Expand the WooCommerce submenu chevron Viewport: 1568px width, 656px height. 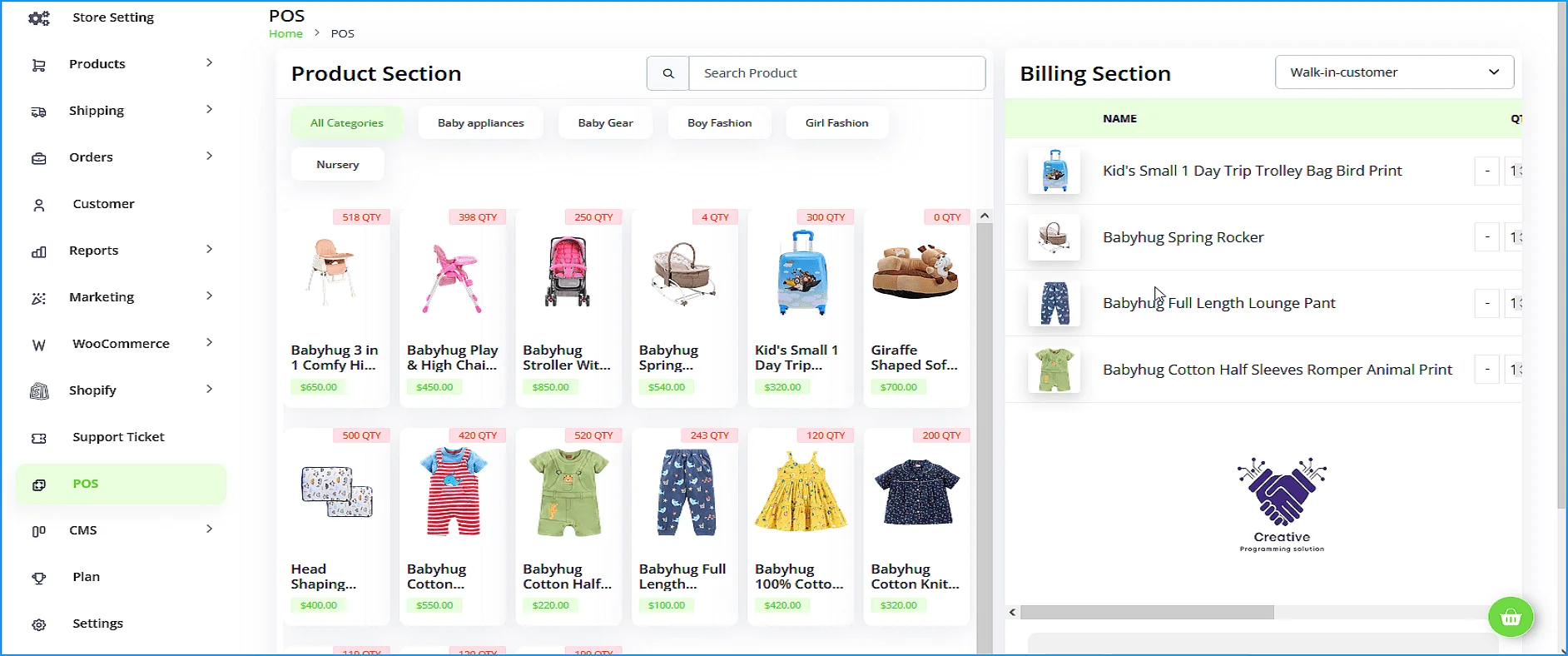coord(209,342)
